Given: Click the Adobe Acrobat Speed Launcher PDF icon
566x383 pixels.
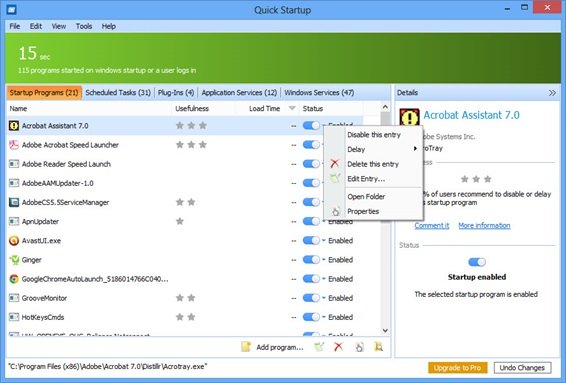Looking at the screenshot, I should 14,145.
